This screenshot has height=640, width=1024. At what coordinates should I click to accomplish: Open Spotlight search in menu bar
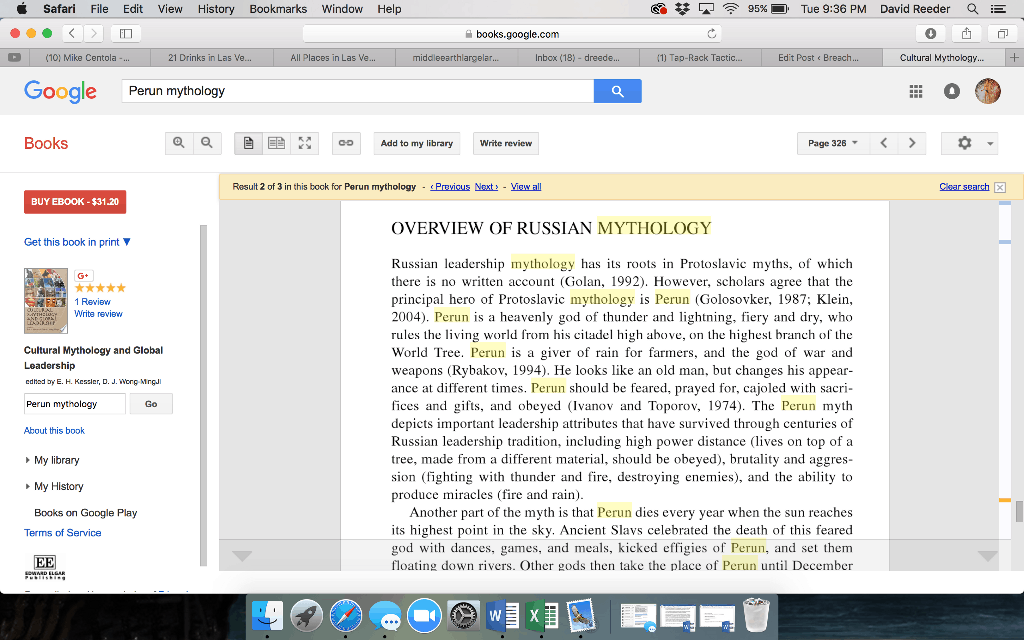972,8
